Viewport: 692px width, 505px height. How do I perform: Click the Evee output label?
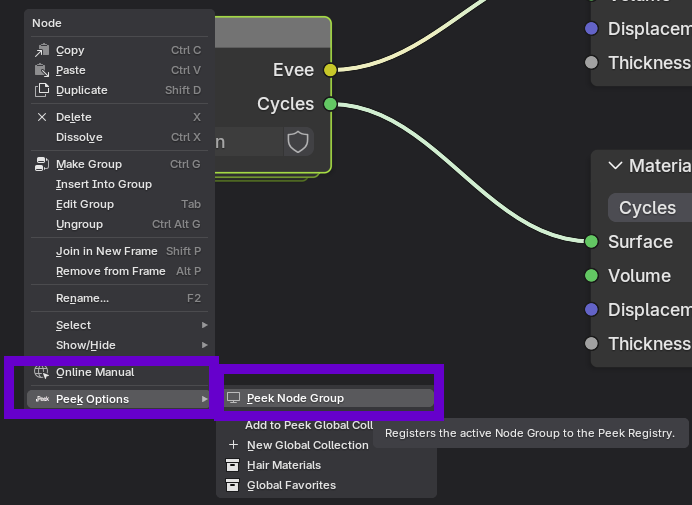pyautogui.click(x=293, y=70)
